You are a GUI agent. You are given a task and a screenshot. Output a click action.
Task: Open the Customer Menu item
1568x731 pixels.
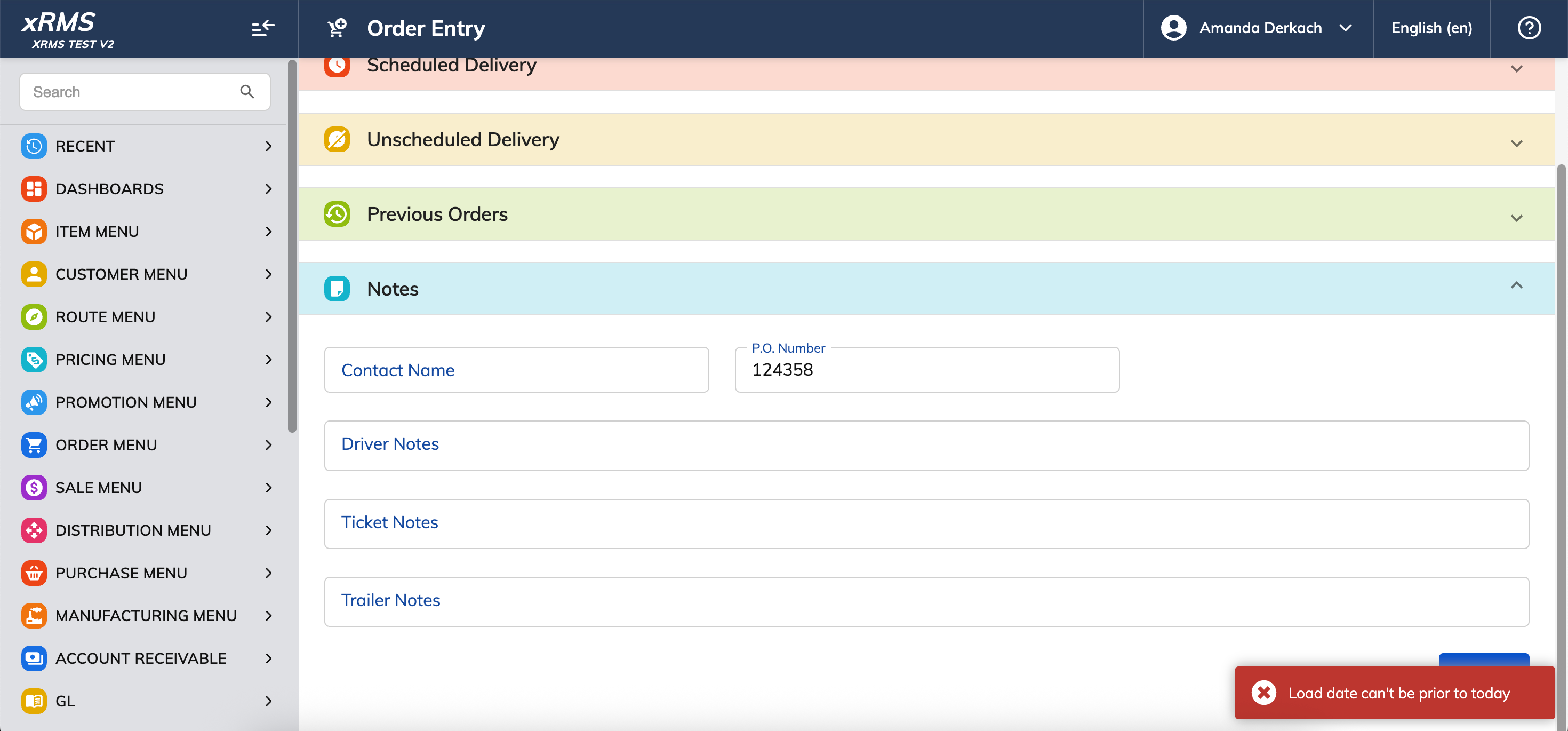coord(146,274)
